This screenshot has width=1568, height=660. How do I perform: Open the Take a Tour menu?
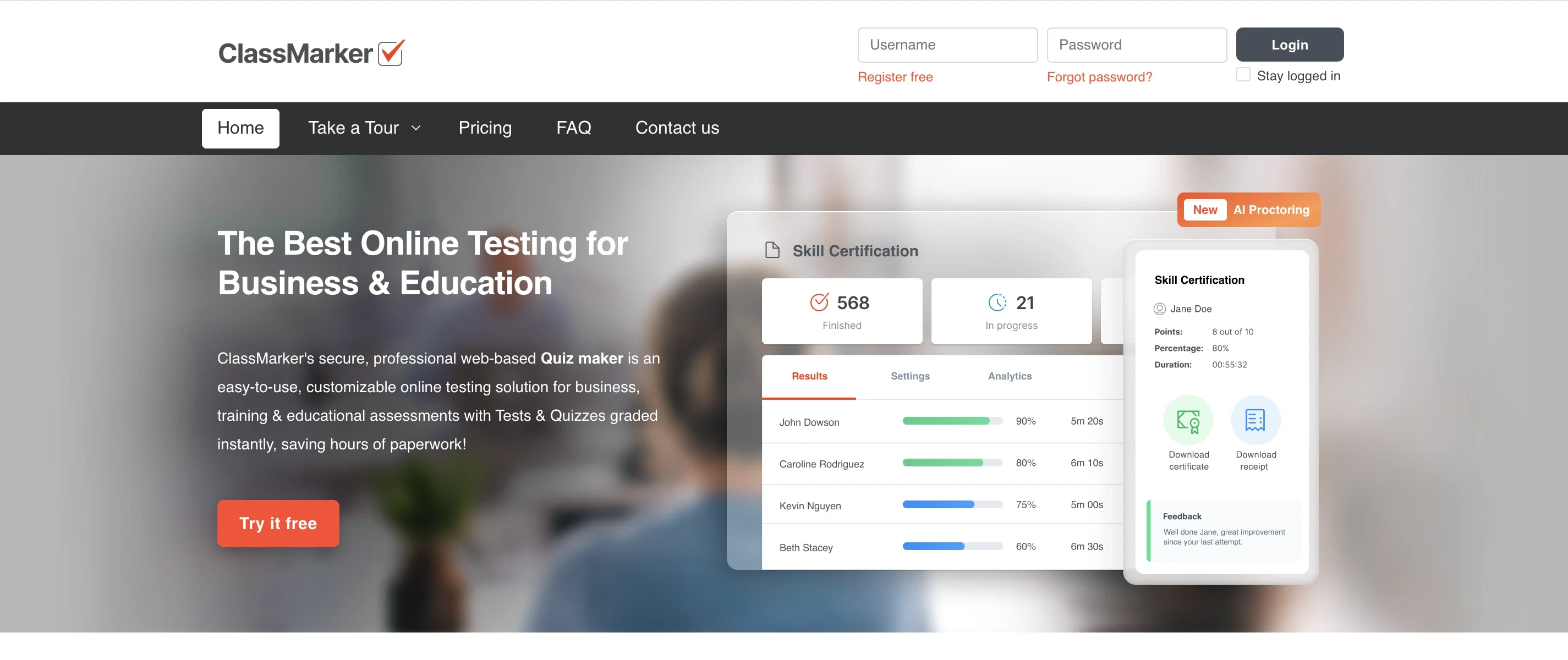354,128
